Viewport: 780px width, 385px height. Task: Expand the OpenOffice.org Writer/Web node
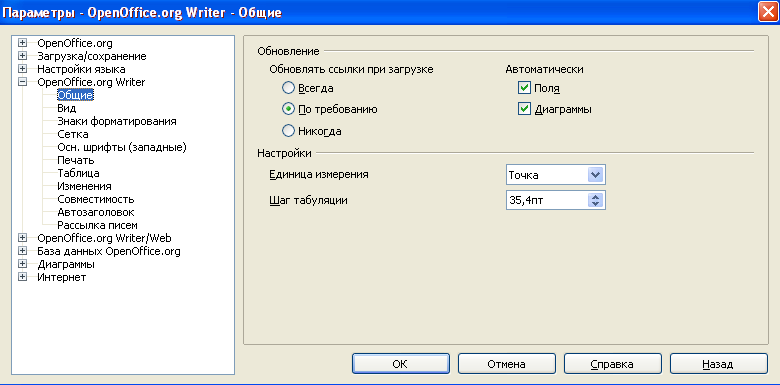tap(22, 238)
